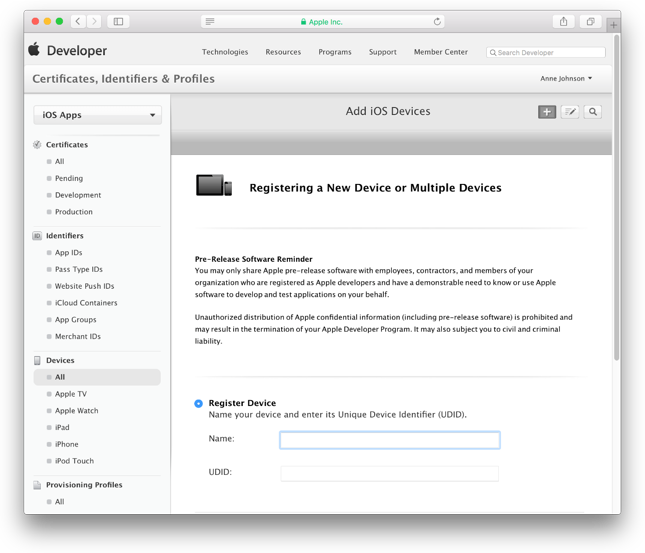Show all tabs icon in Safari
The image size is (645, 553).
click(590, 21)
